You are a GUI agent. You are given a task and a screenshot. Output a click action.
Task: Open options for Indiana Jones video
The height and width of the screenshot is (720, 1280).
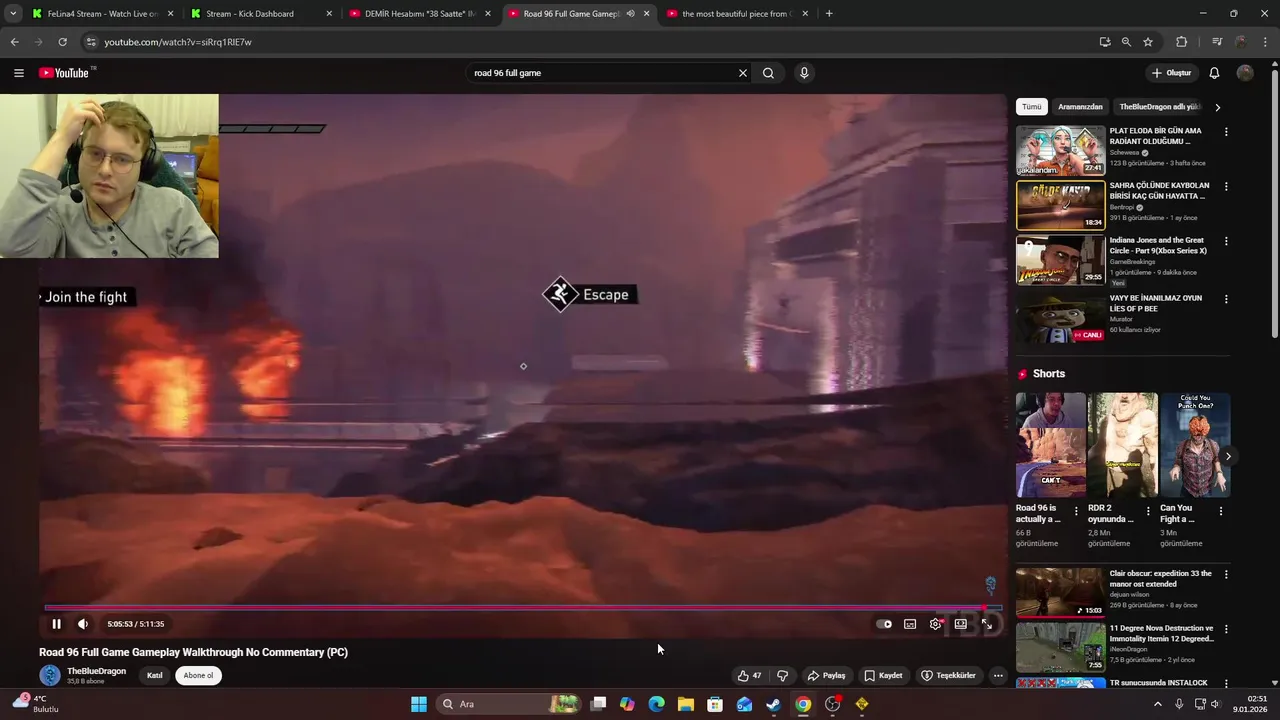(x=1226, y=242)
